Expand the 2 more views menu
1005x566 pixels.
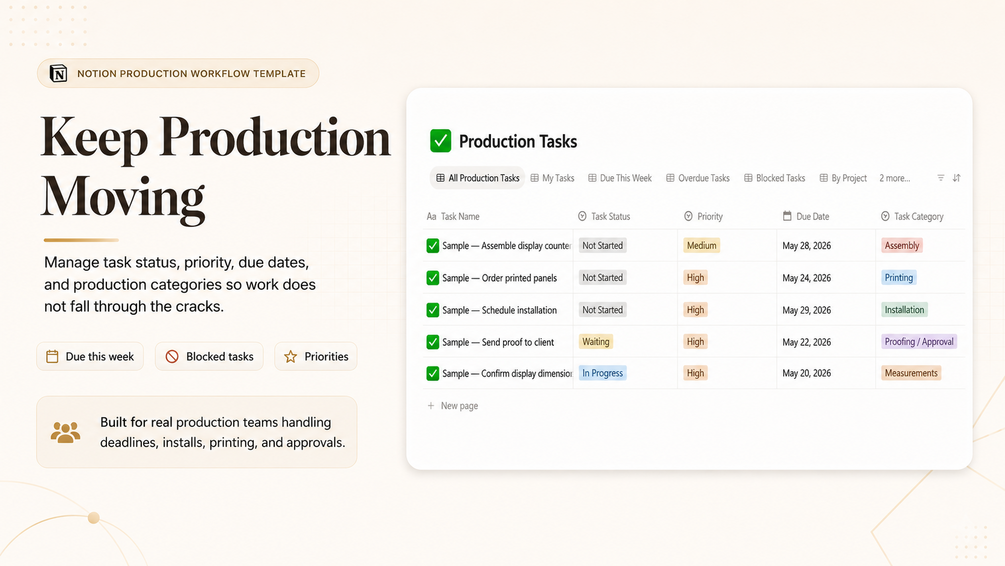[x=894, y=178]
